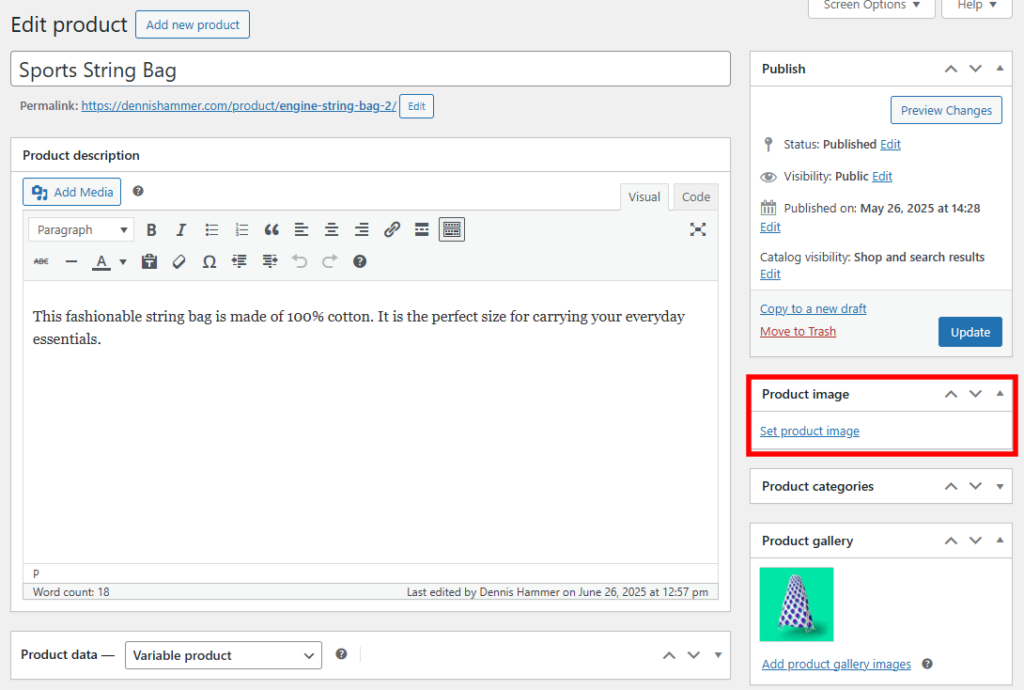The width and height of the screenshot is (1024, 690).
Task: Insert the Read More tag
Action: coord(421,229)
